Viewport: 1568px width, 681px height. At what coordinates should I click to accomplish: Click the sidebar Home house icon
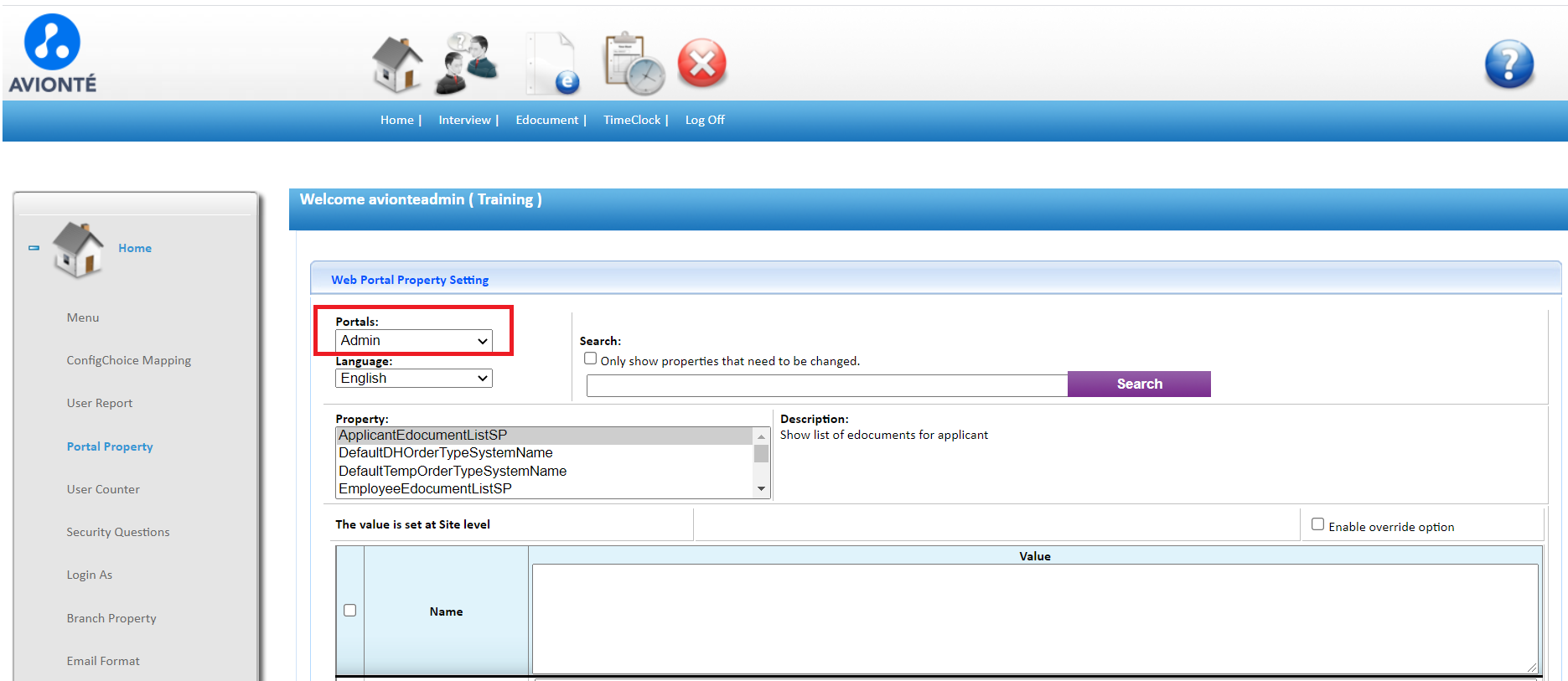click(78, 249)
